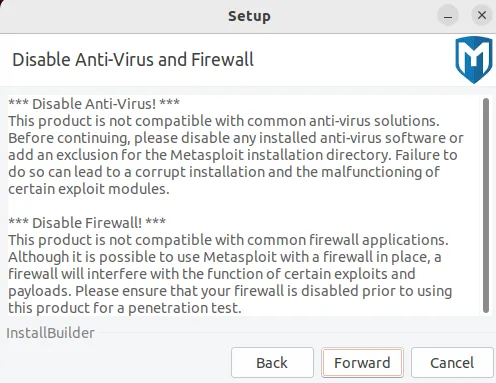
Task: Click the Metasploit shield logo
Action: coord(474,59)
